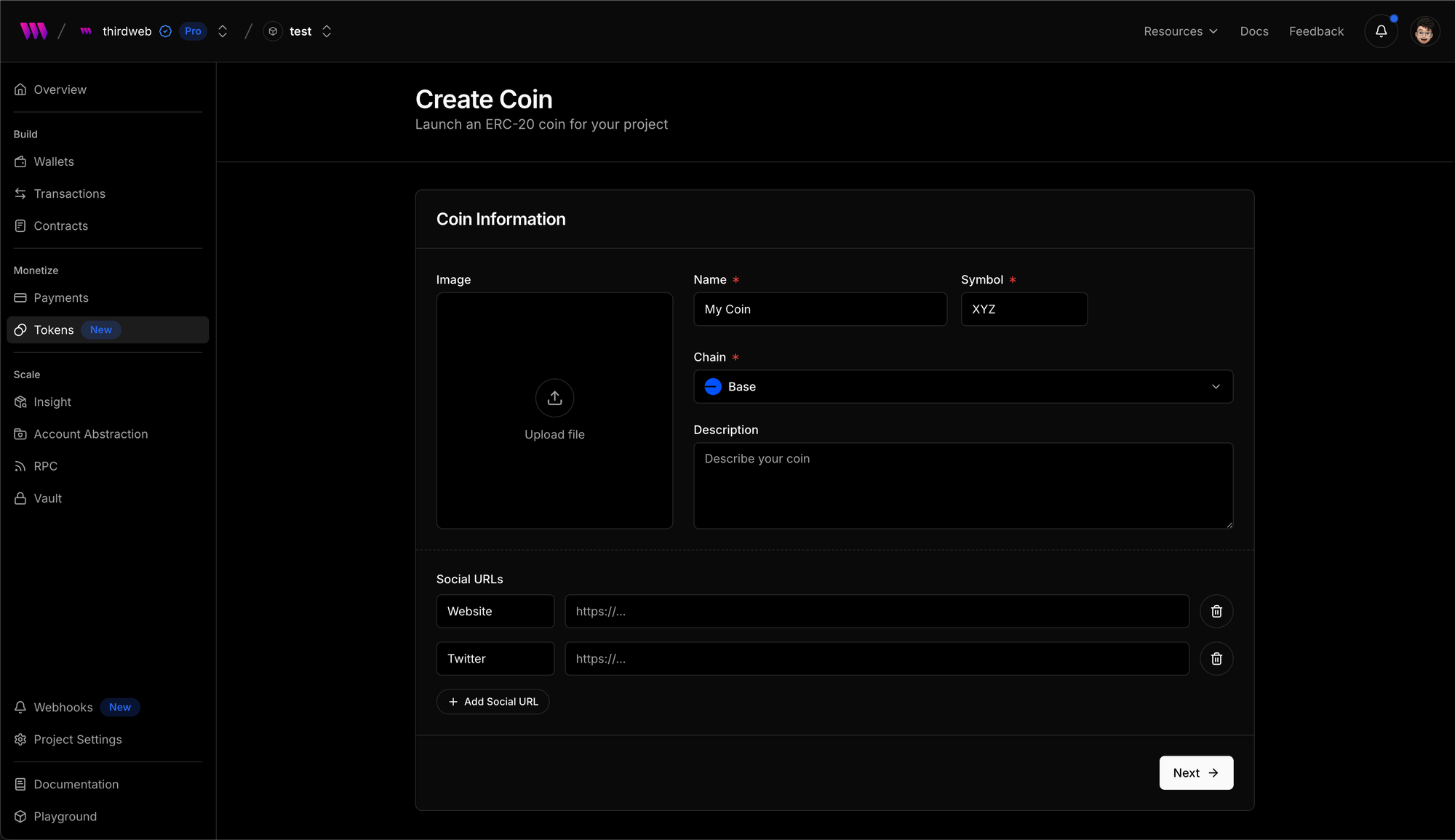Select Website platform field
The height and width of the screenshot is (840, 1455).
pos(495,612)
